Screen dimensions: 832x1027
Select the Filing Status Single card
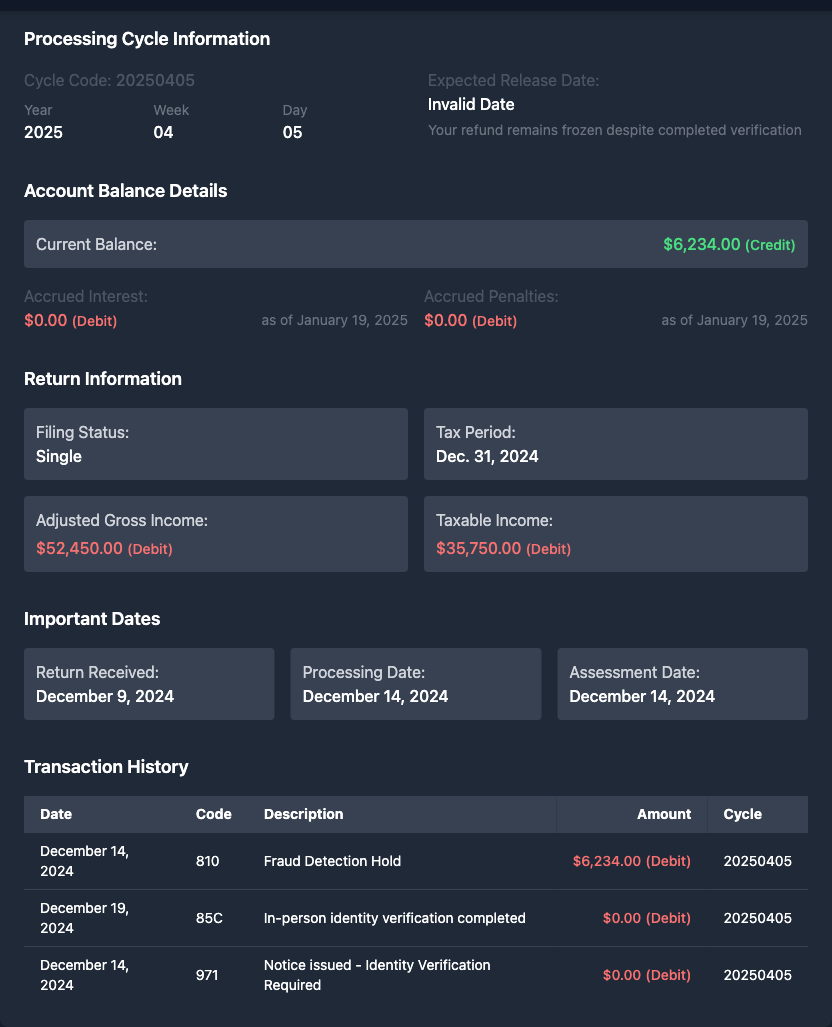(x=215, y=444)
